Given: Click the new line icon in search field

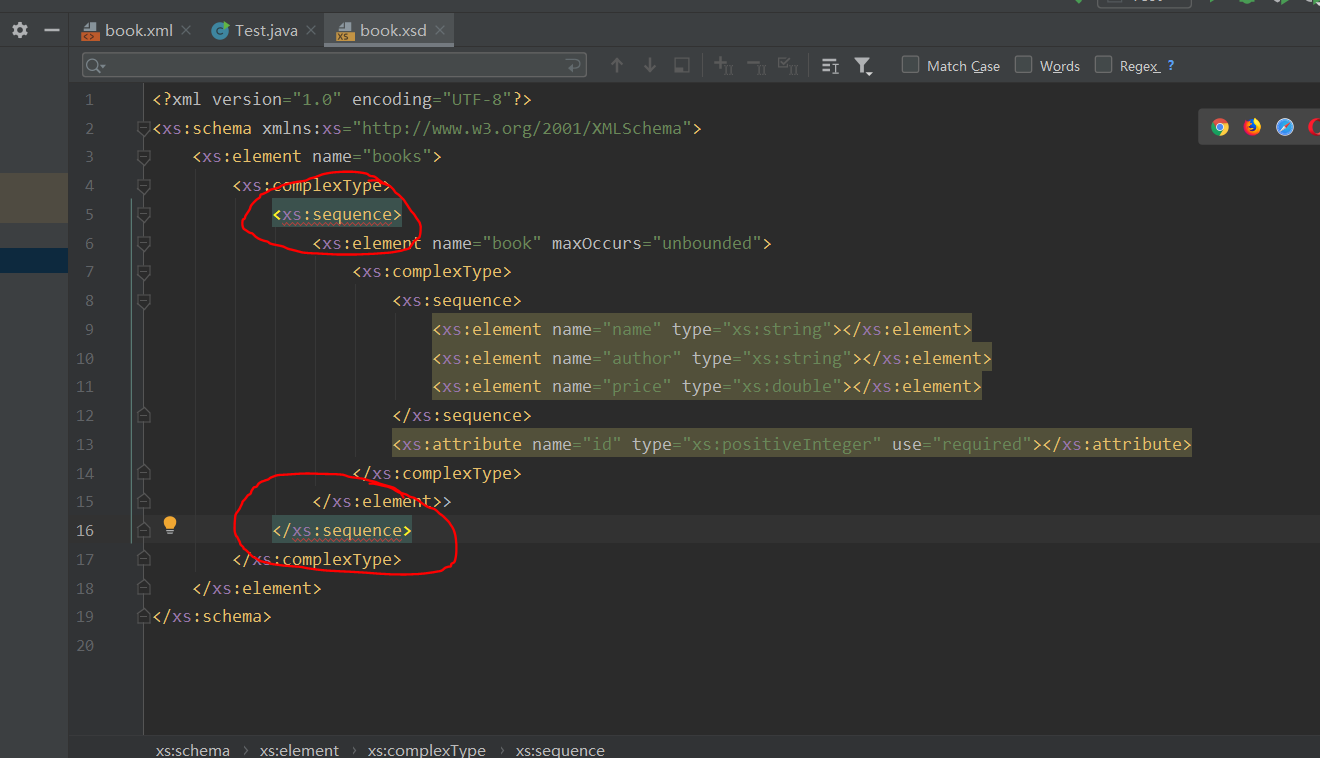Looking at the screenshot, I should 574,66.
